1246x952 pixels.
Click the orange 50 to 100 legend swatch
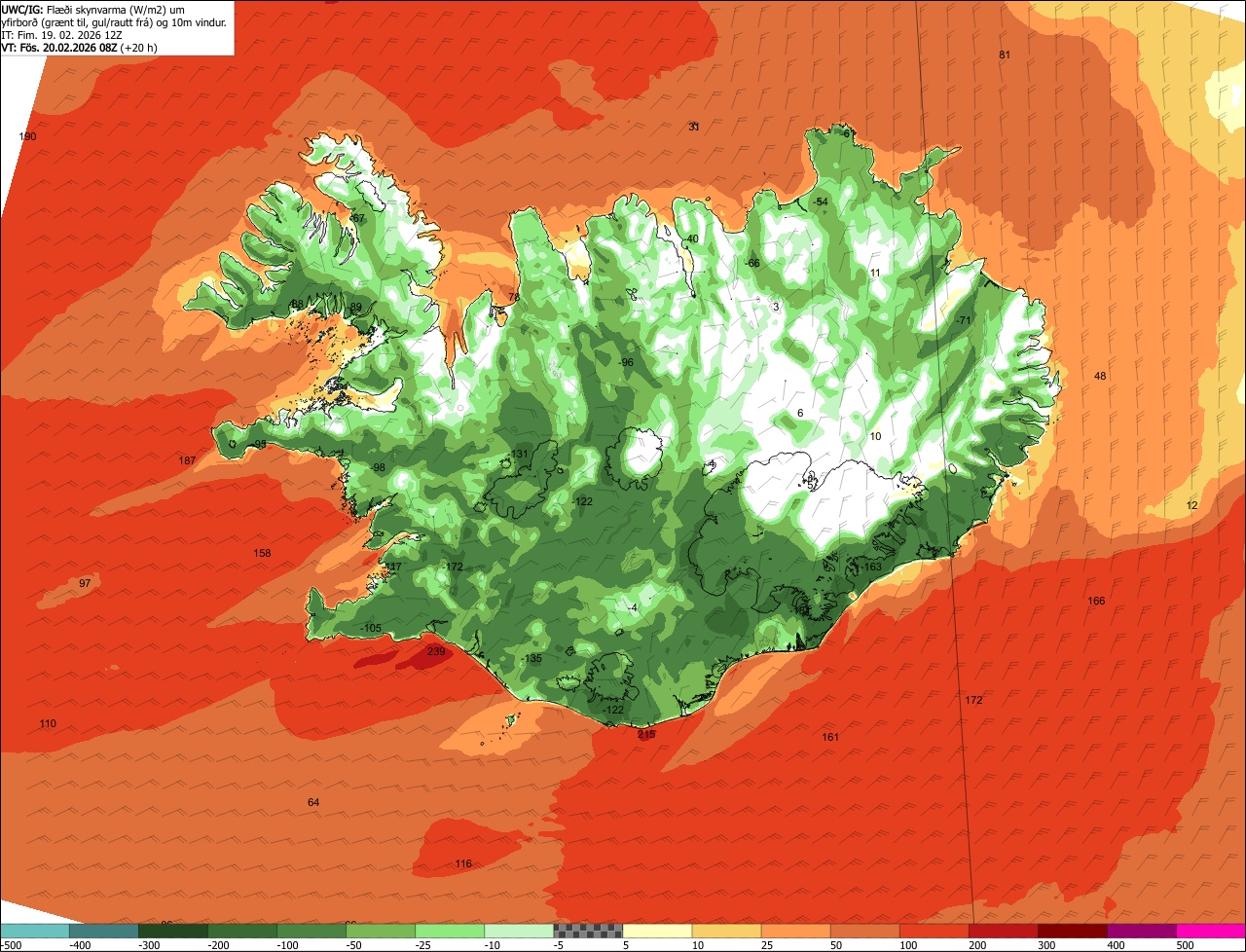click(x=864, y=931)
